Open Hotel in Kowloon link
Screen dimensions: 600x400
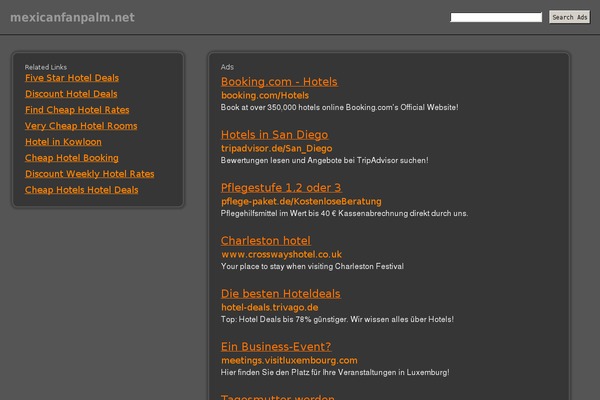coord(64,142)
